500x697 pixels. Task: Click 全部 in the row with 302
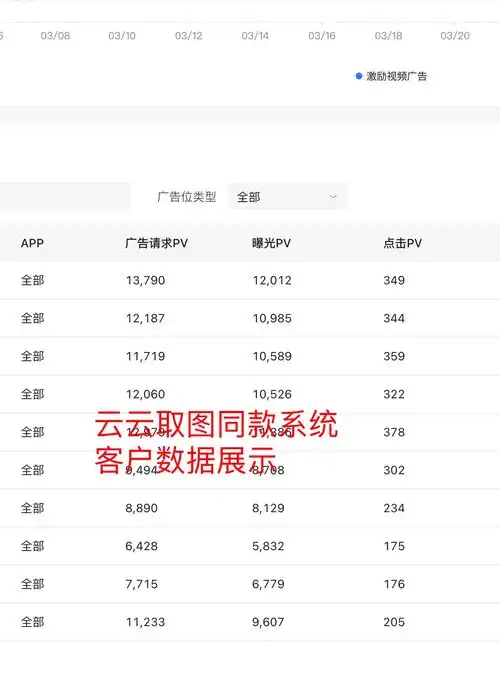pos(32,470)
